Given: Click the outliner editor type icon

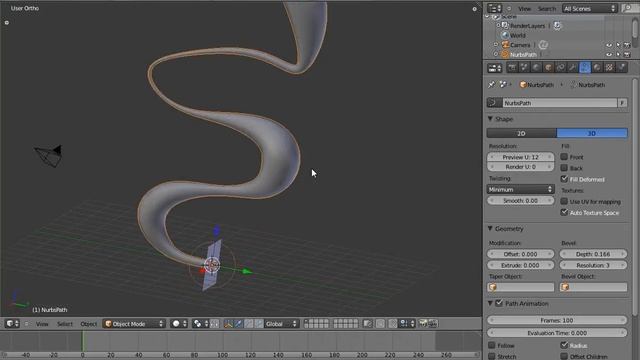Looking at the screenshot, I should point(494,9).
